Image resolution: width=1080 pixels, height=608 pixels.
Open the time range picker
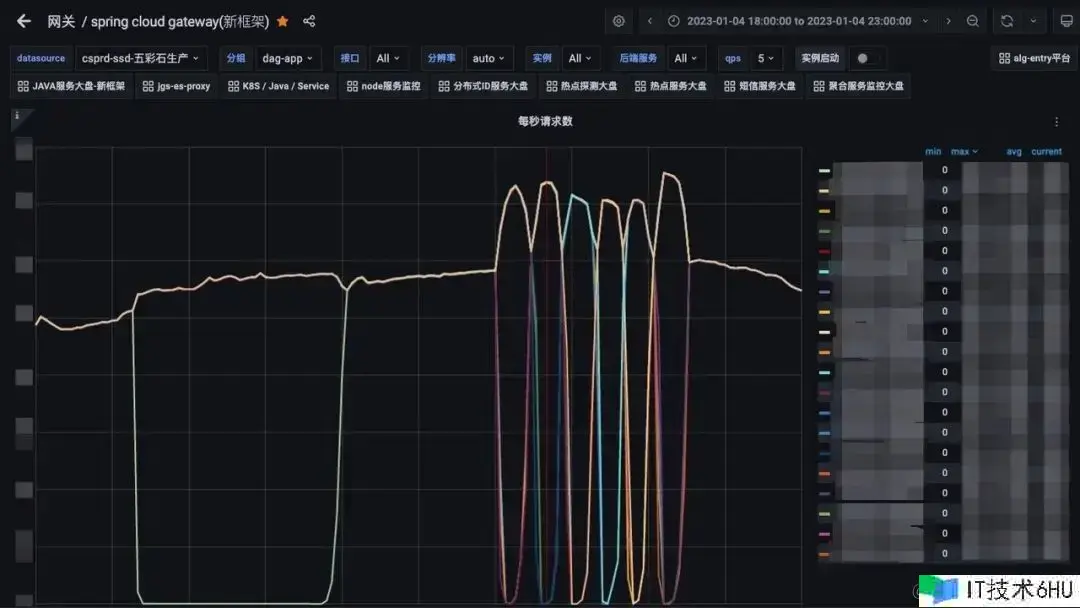798,21
